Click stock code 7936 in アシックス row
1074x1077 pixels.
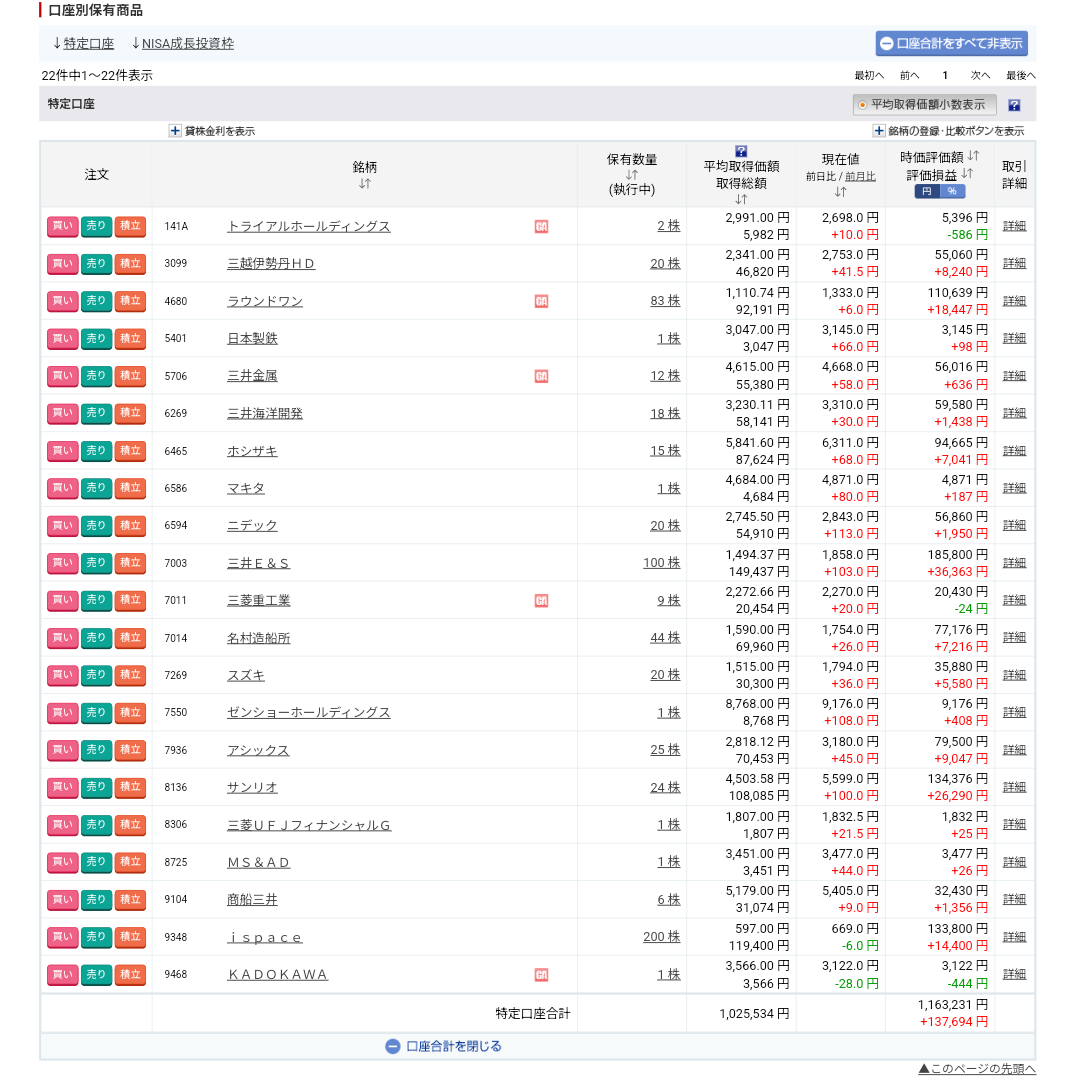(176, 750)
